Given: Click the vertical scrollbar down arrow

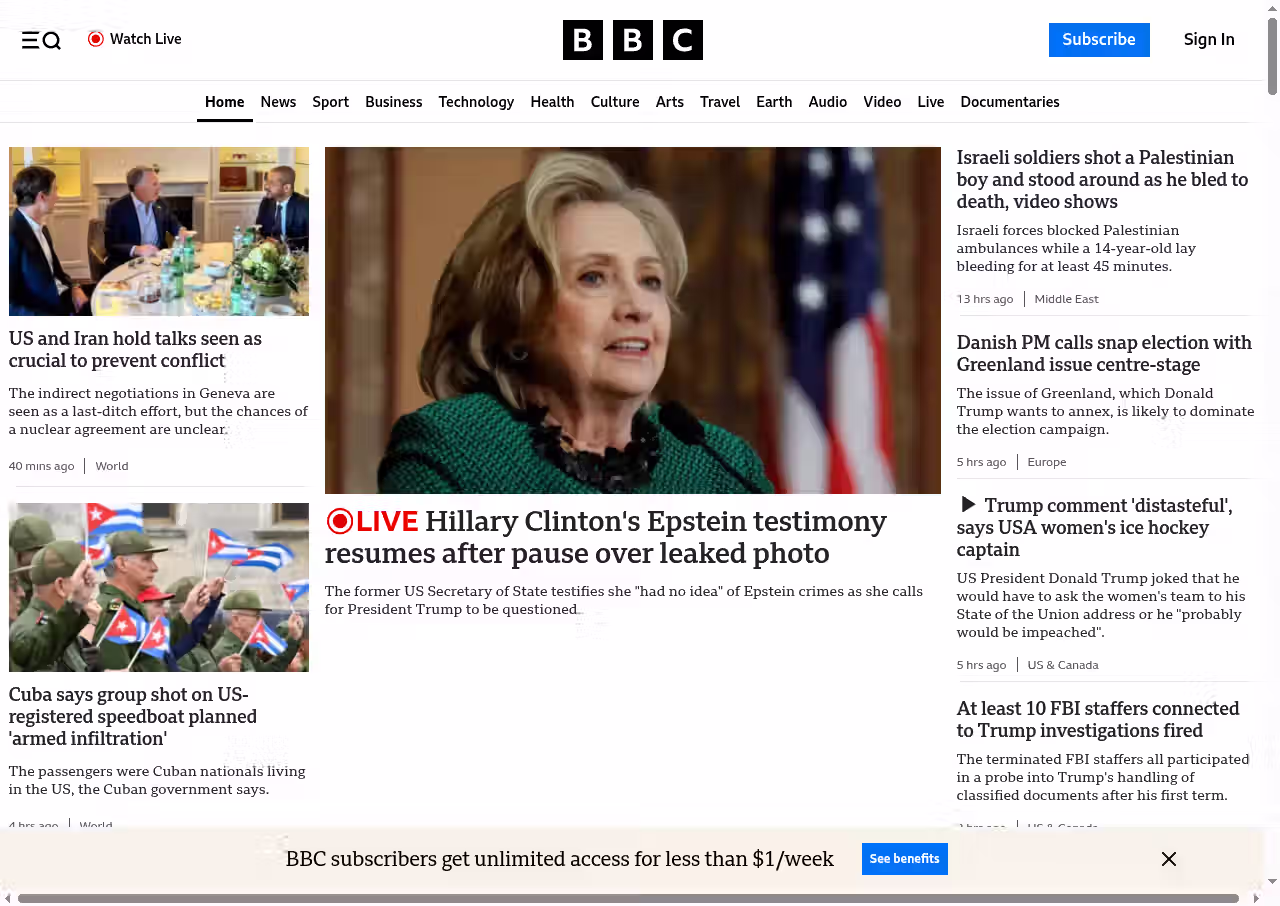Looking at the screenshot, I should (x=1272, y=882).
